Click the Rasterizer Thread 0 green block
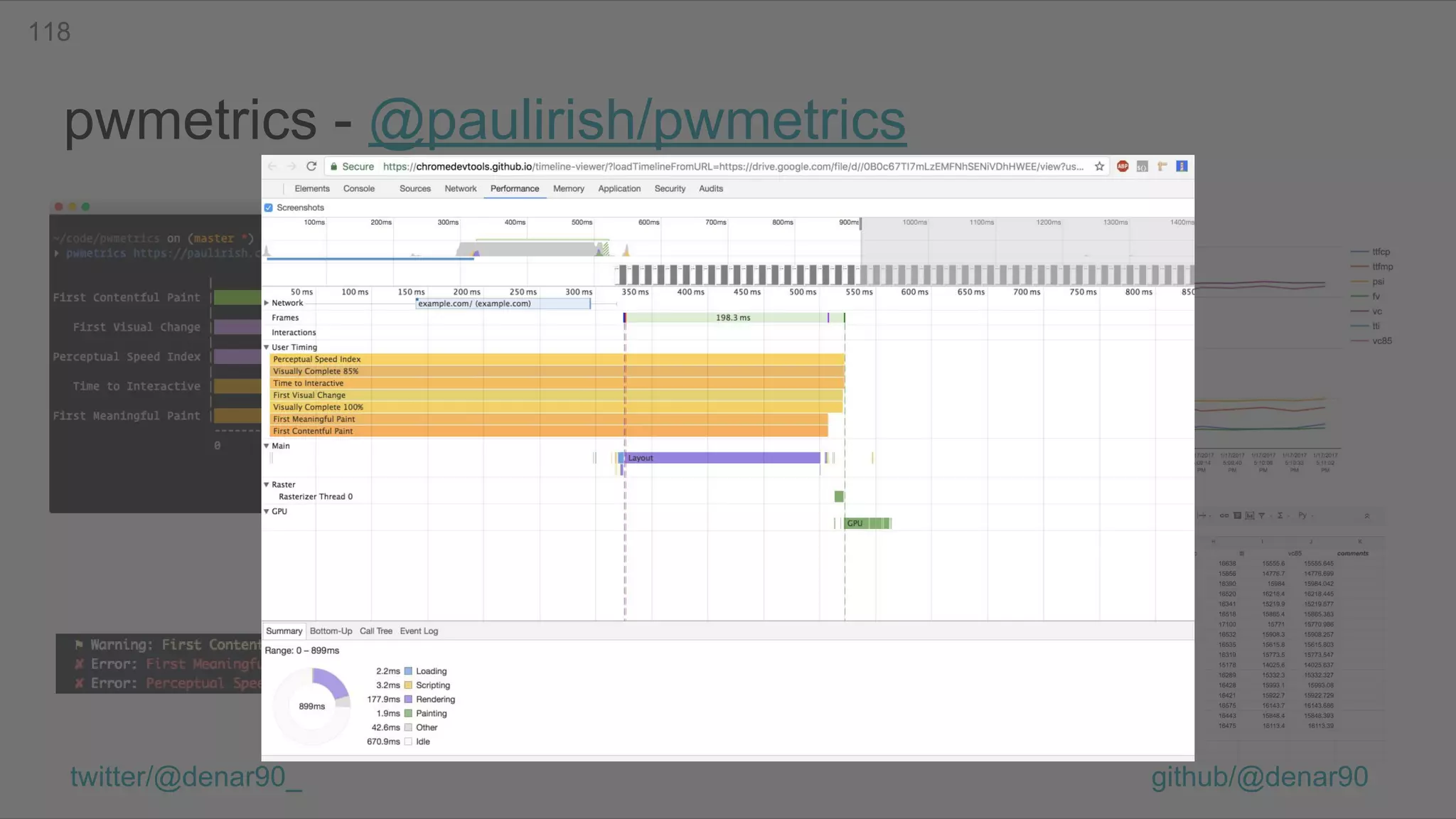This screenshot has height=819, width=1456. tap(839, 496)
